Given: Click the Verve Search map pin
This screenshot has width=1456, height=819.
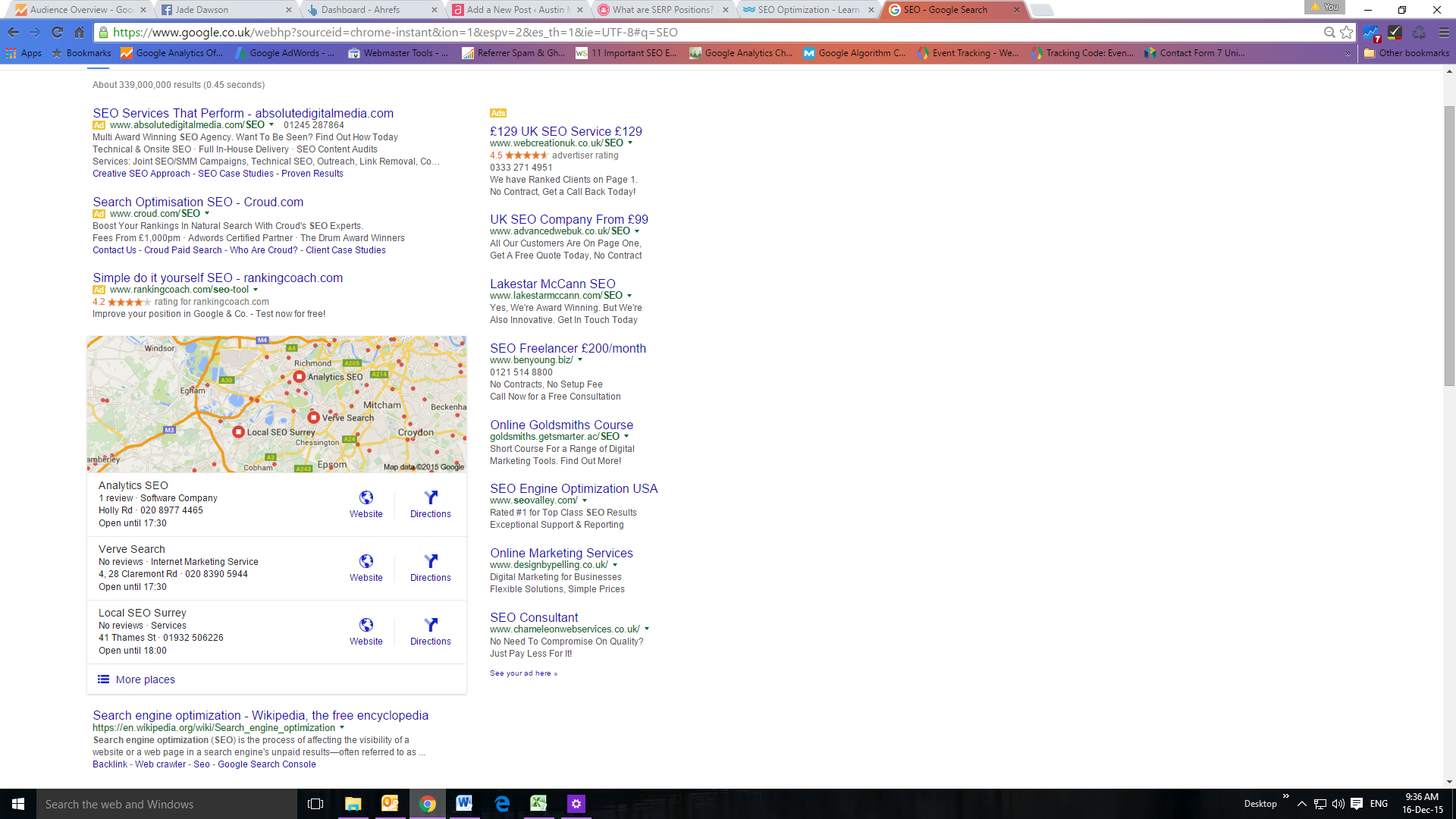Looking at the screenshot, I should coord(313,417).
